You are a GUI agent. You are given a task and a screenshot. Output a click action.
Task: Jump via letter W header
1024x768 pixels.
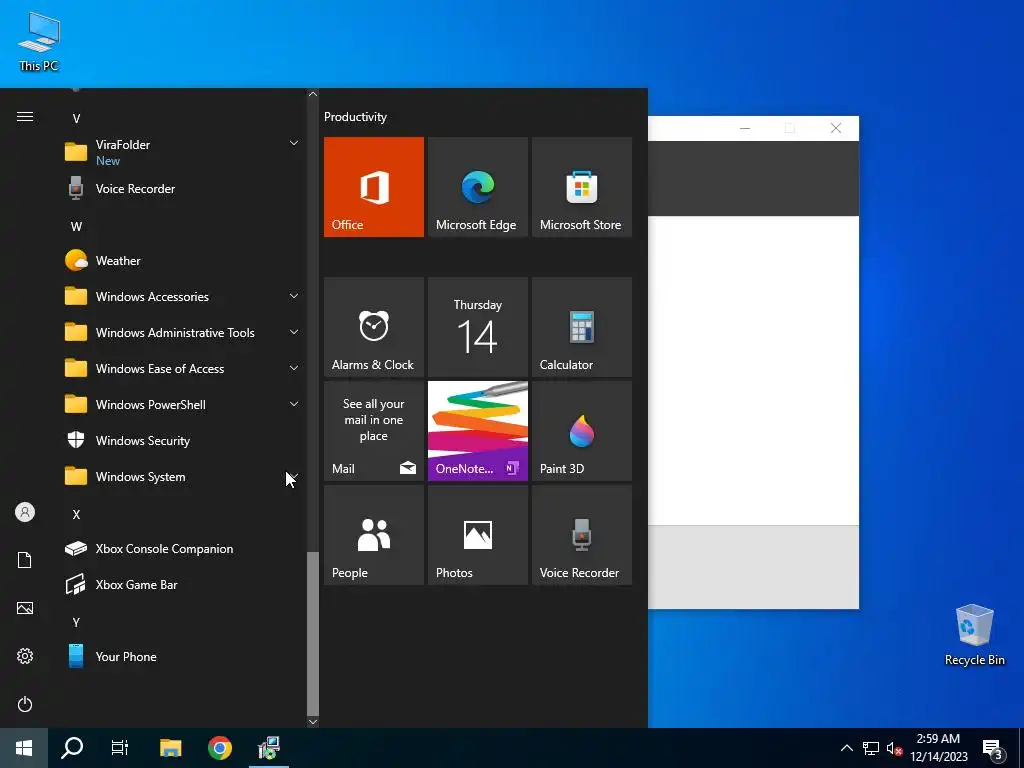(76, 227)
